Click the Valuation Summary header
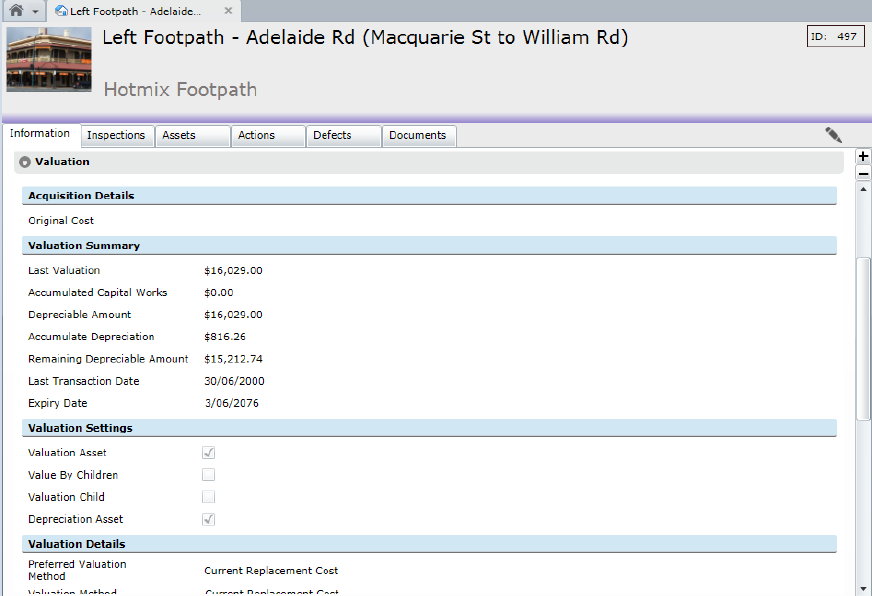Viewport: 872px width, 596px height. pyautogui.click(x=429, y=246)
